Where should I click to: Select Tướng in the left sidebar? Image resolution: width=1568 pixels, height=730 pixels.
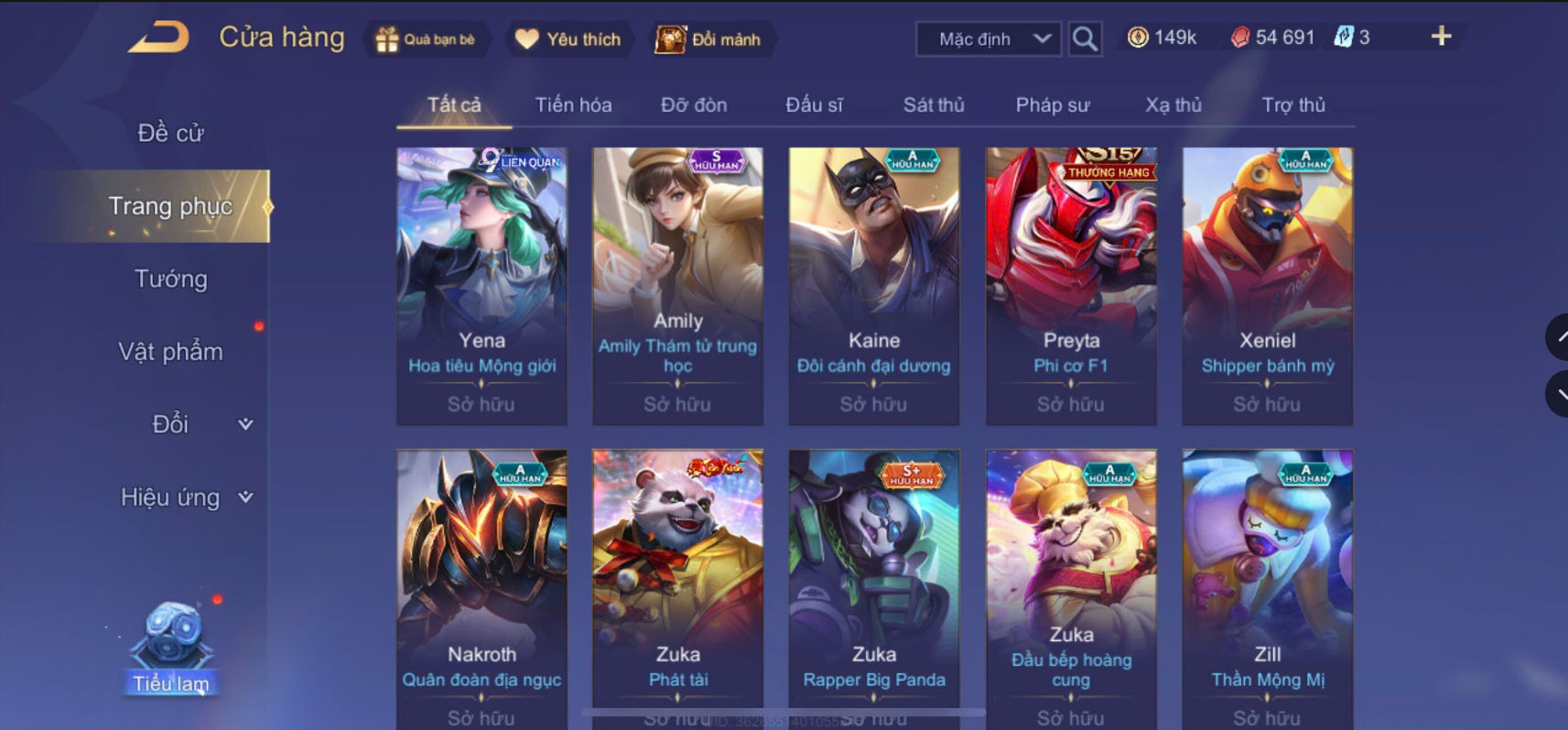click(x=171, y=278)
